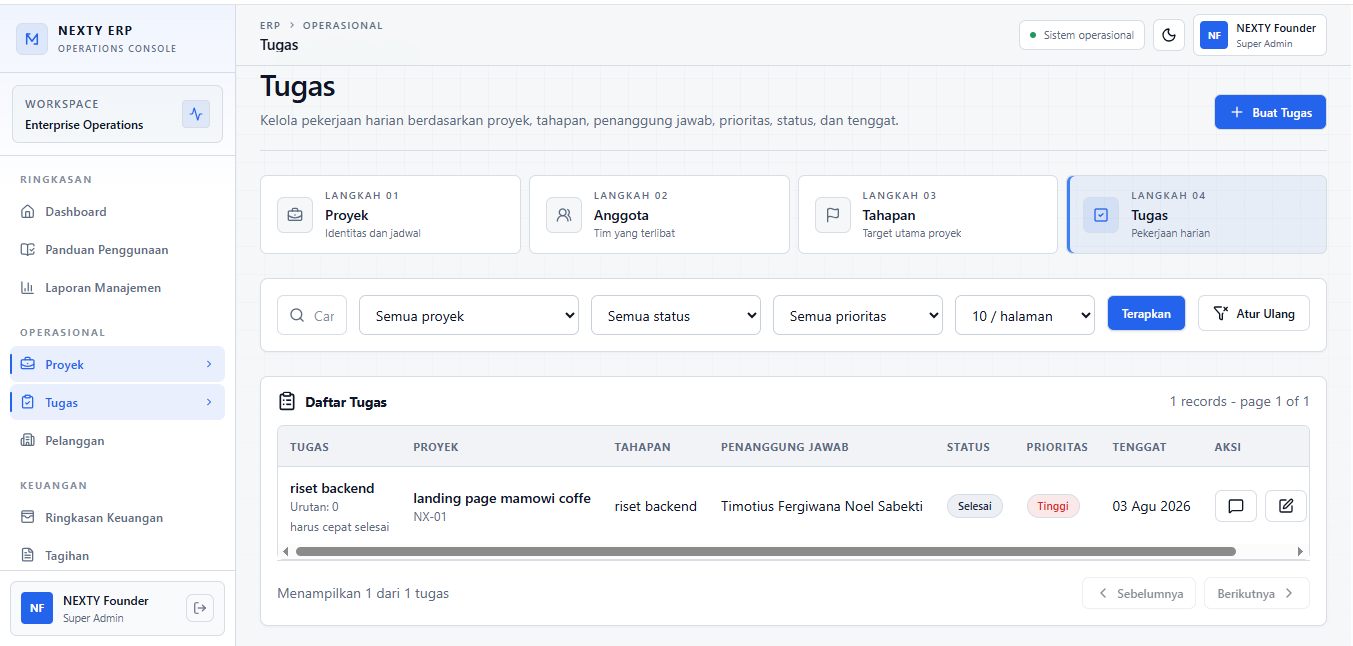Click the Selesai status badge

(x=975, y=506)
